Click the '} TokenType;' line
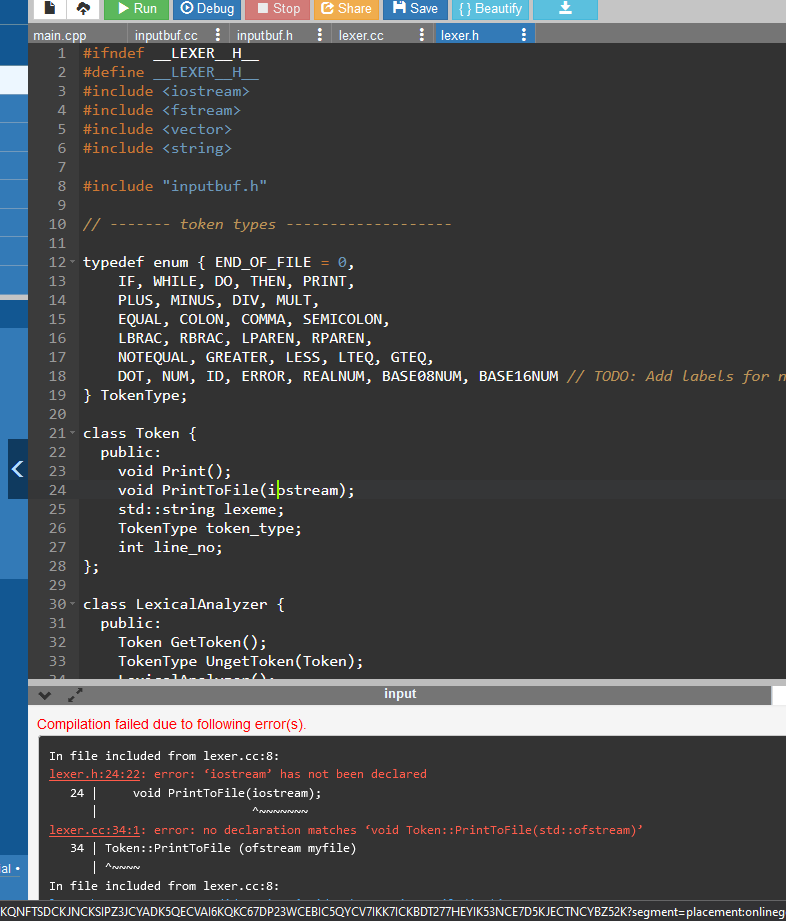 [x=135, y=395]
